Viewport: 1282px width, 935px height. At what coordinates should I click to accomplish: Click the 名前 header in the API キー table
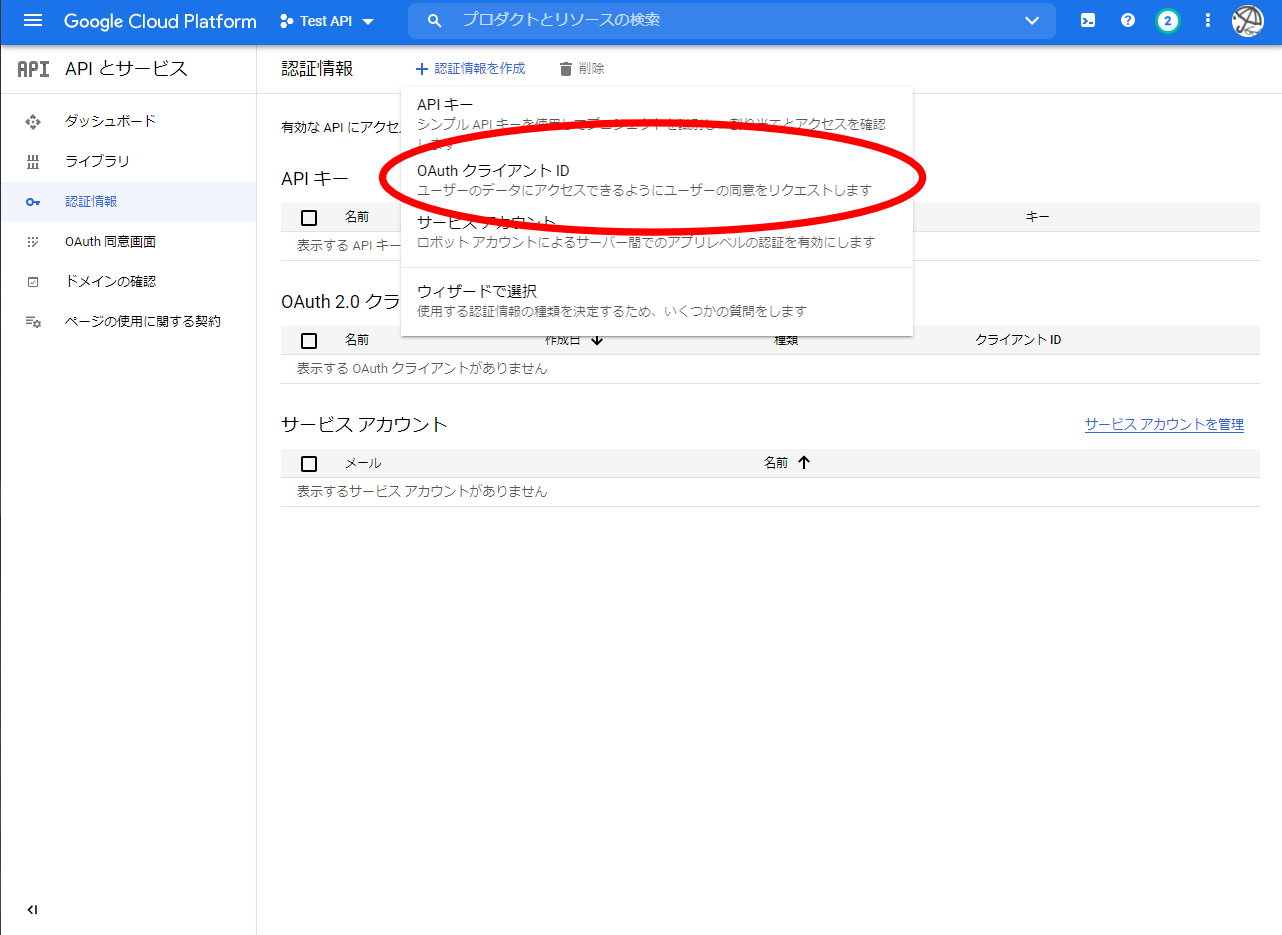[357, 216]
